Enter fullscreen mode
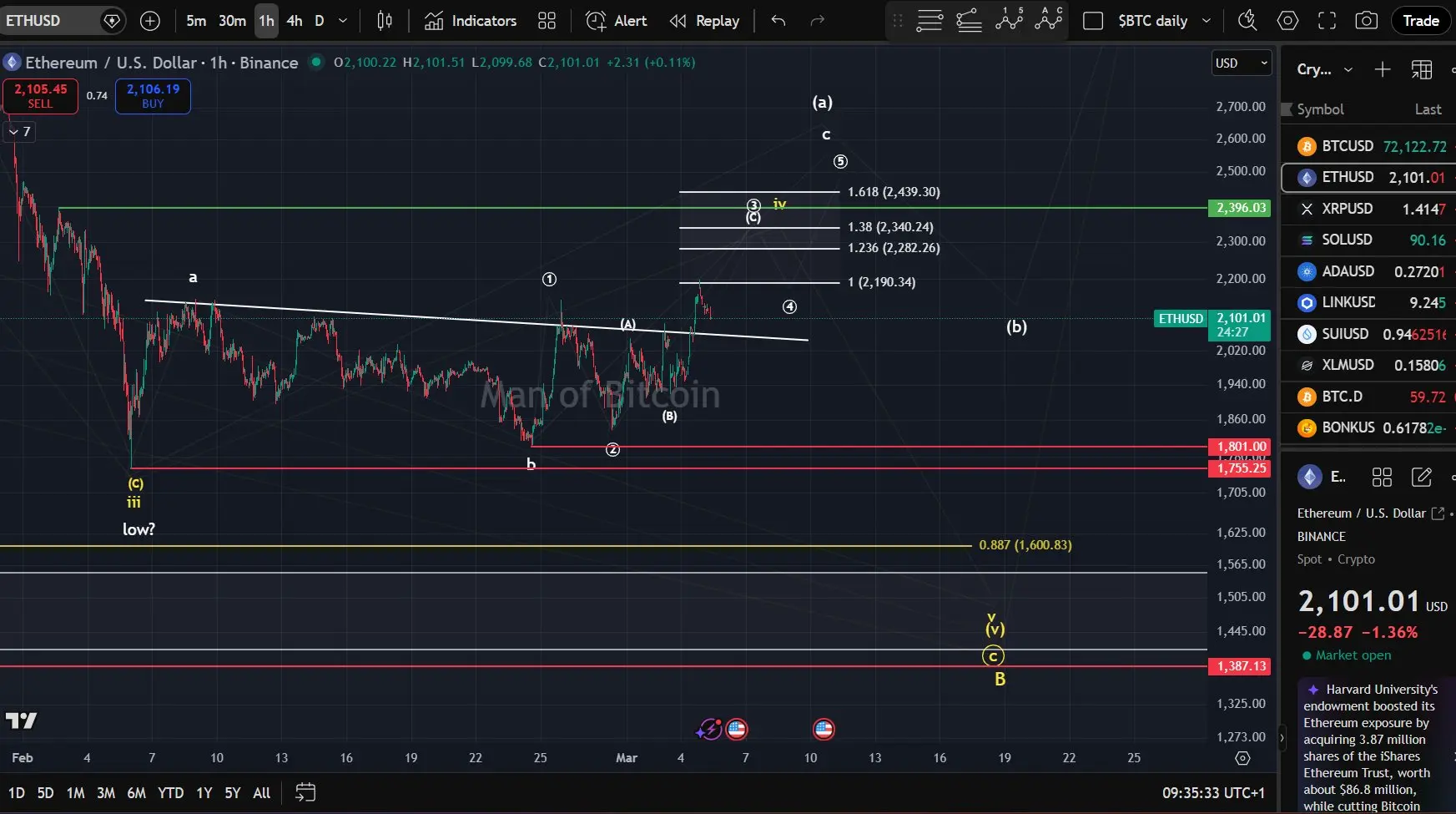The height and width of the screenshot is (814, 1456). [1327, 21]
